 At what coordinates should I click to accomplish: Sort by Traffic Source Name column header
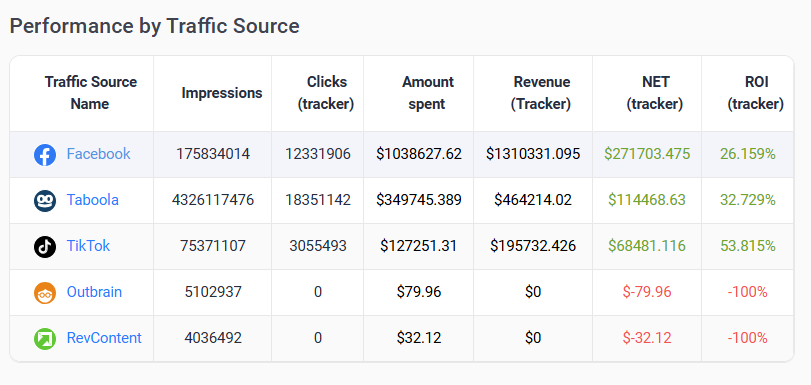coord(91,93)
